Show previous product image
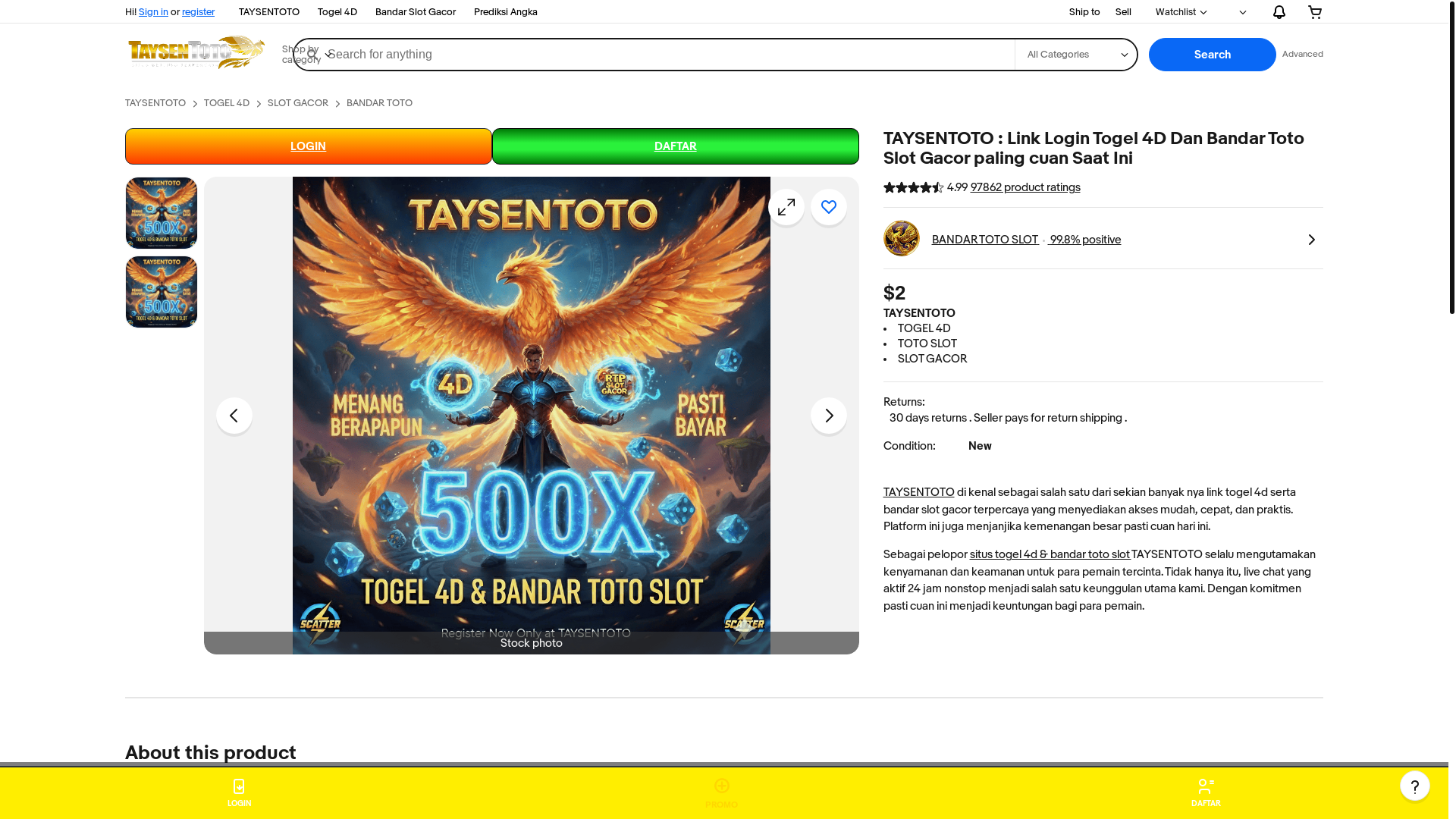Viewport: 1456px width, 819px height. (234, 416)
